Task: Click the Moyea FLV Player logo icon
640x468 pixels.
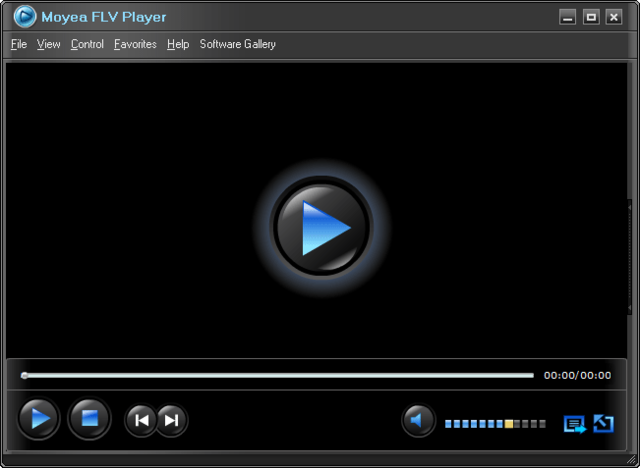Action: [24, 17]
